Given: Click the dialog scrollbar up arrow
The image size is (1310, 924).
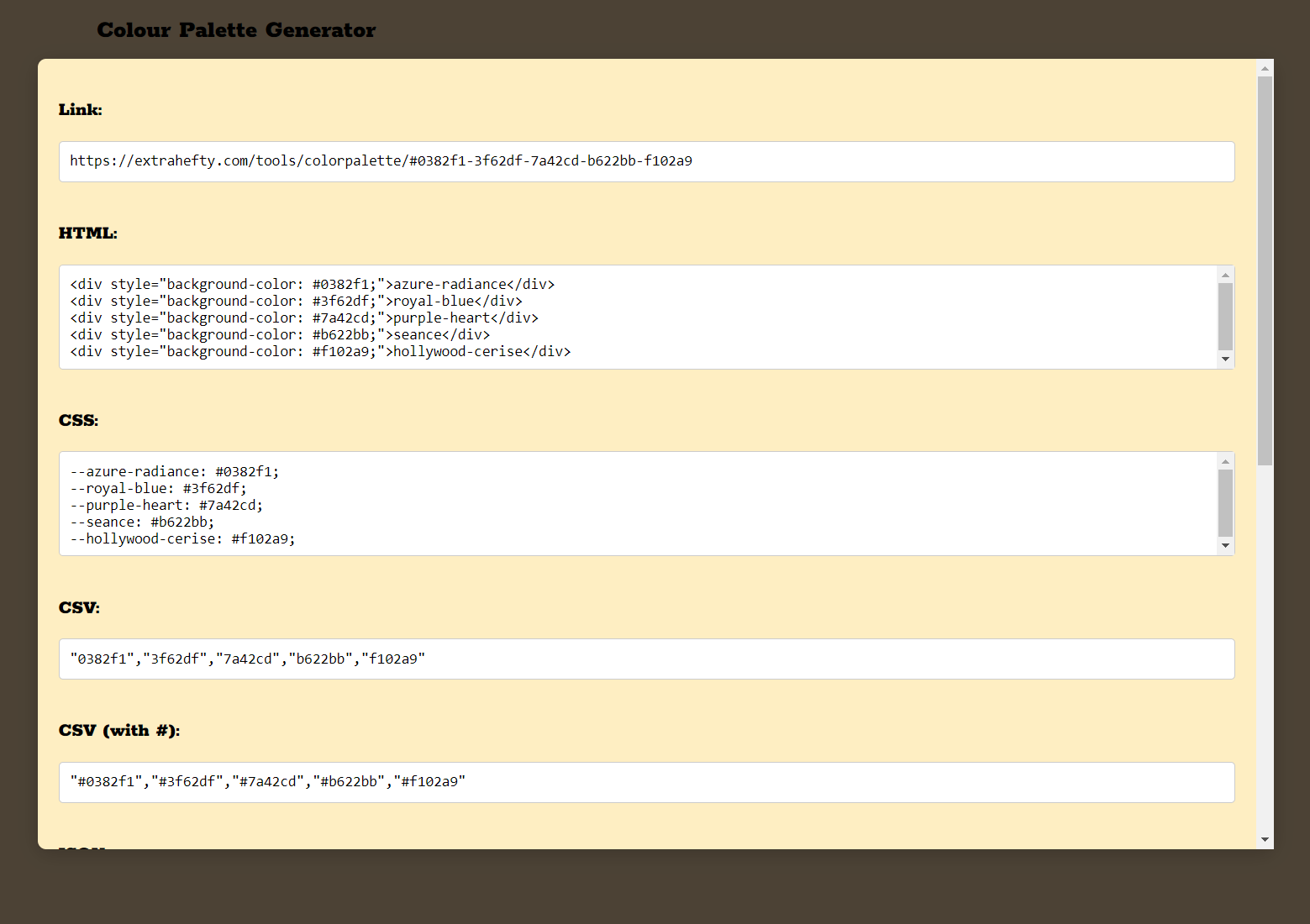Looking at the screenshot, I should (x=1265, y=67).
